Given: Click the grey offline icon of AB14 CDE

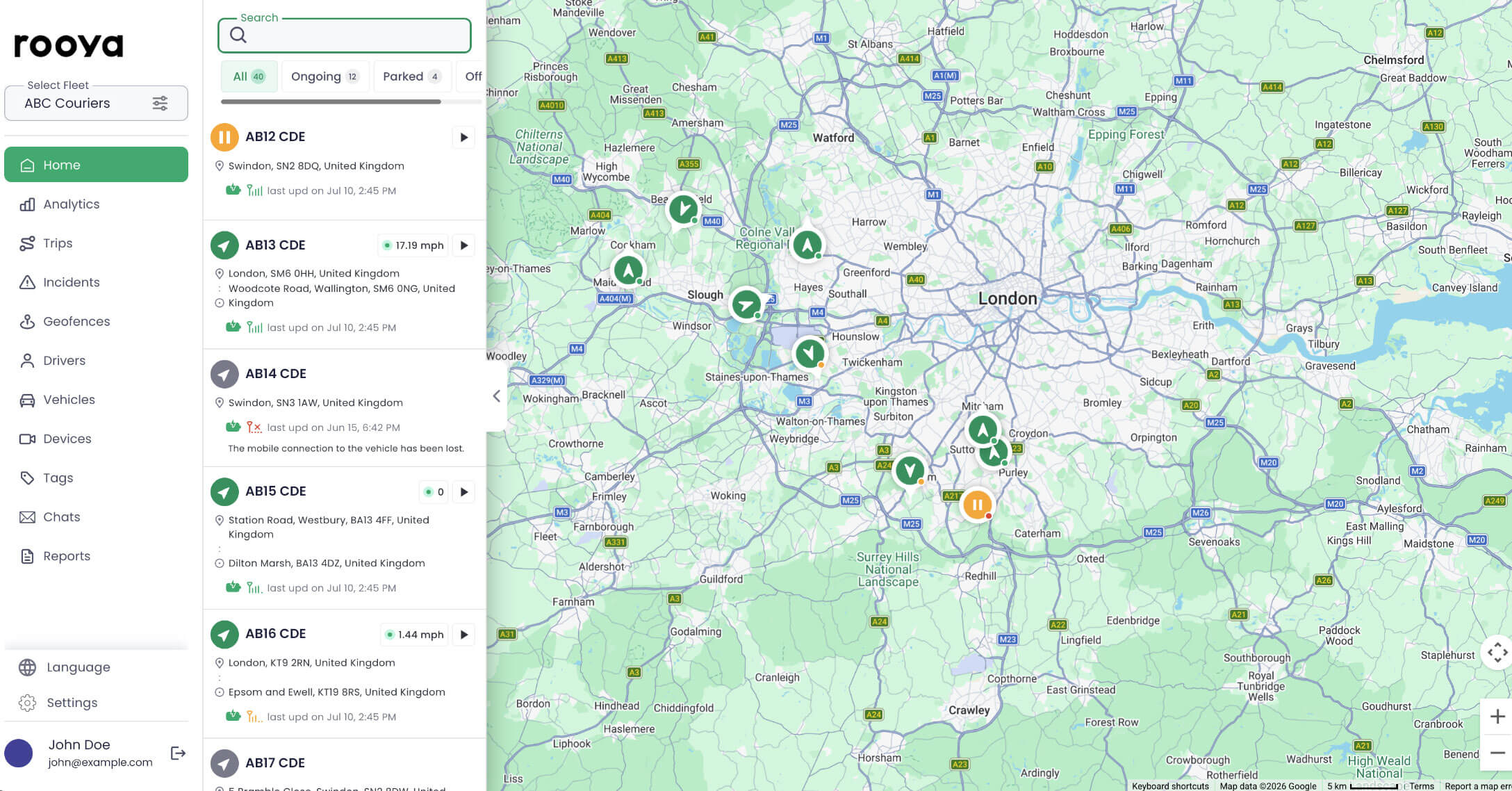Looking at the screenshot, I should click(224, 374).
